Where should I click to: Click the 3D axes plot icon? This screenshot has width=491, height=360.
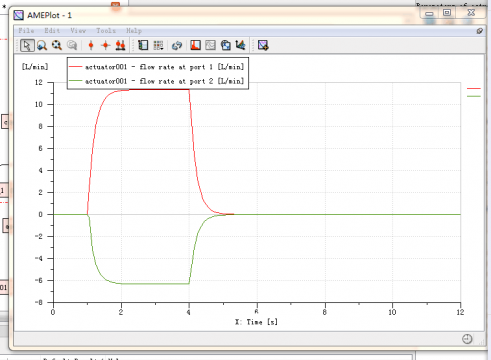click(240, 45)
